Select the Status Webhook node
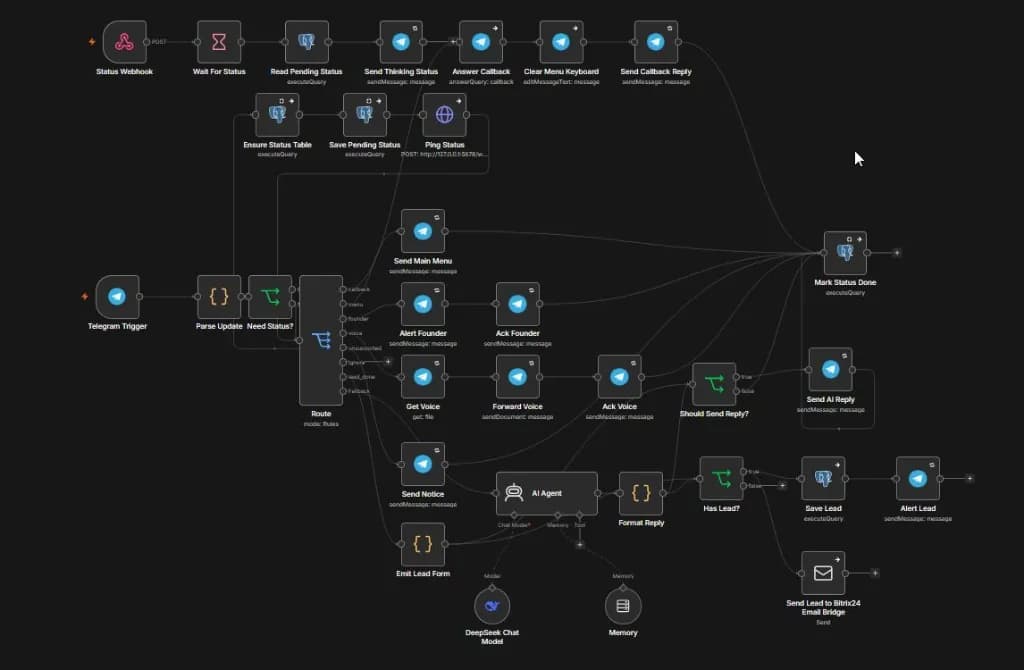This screenshot has height=670, width=1024. (x=124, y=42)
